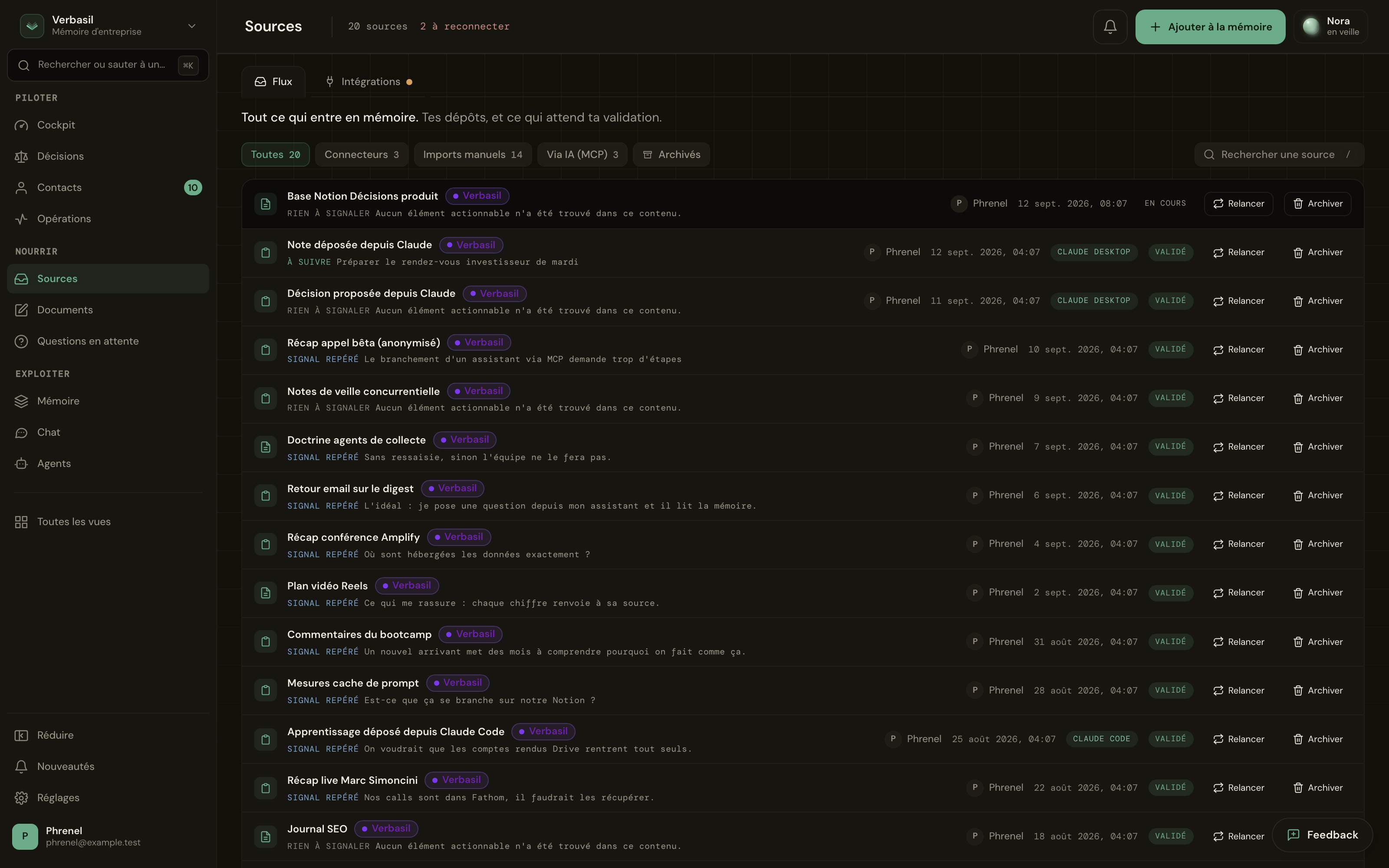Open Récap live Marc Simoncini source
1389x868 pixels.
coord(803,788)
